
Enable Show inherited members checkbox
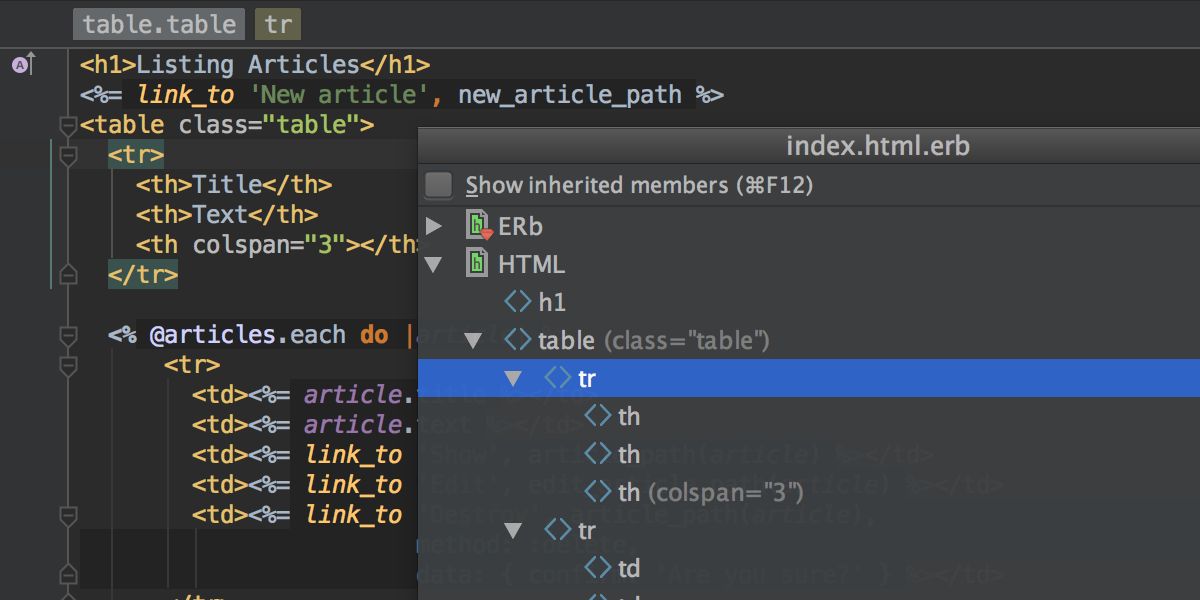point(438,186)
